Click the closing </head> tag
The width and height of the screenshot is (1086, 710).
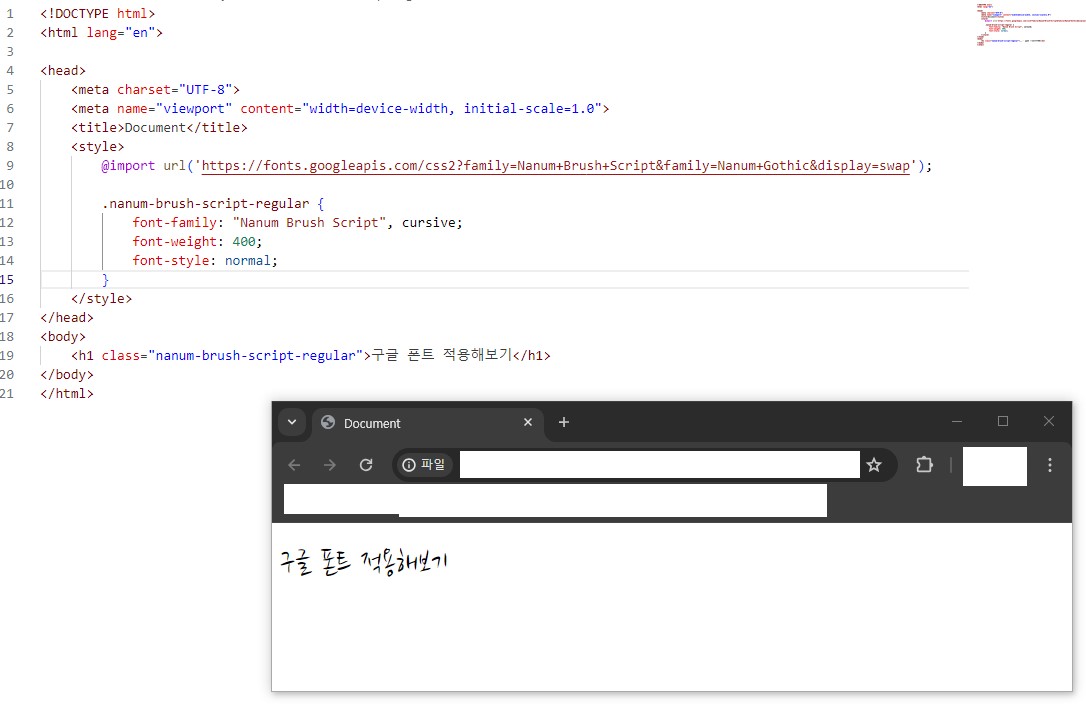pyautogui.click(x=66, y=317)
